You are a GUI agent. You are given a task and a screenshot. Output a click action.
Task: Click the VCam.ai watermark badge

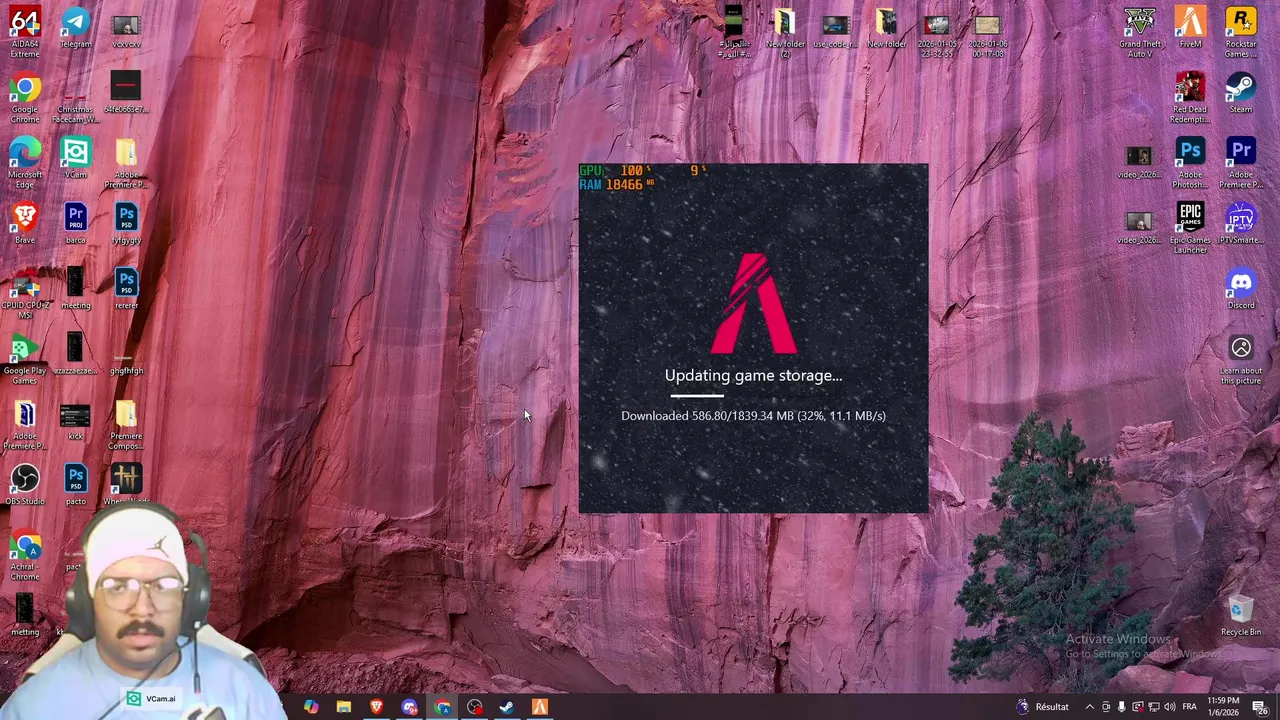[151, 699]
